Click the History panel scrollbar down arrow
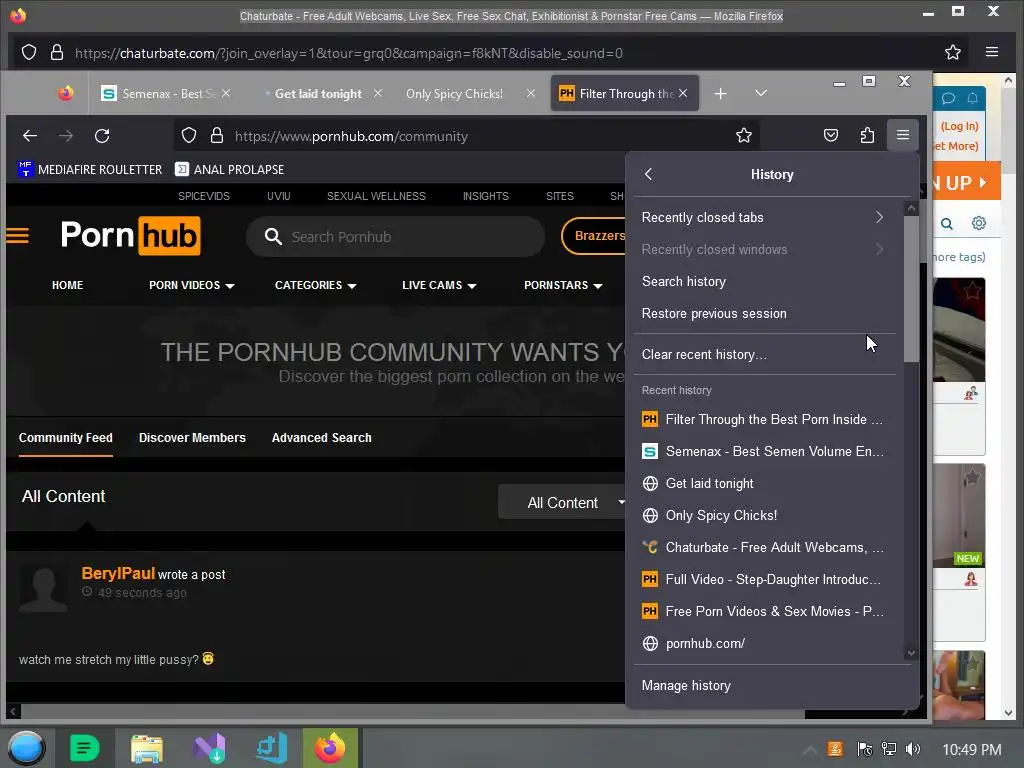 point(911,653)
